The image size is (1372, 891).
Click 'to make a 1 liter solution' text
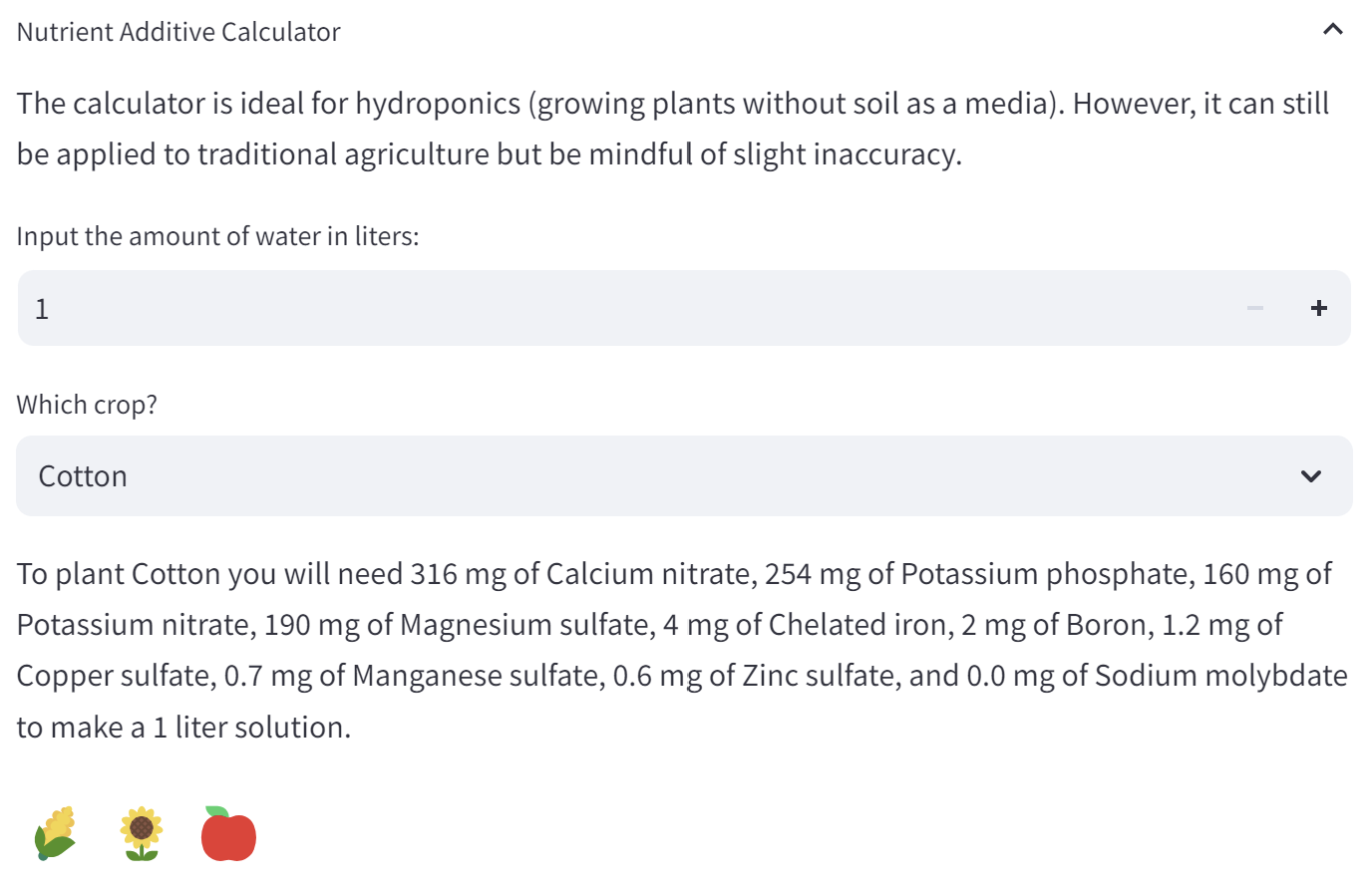(x=183, y=728)
